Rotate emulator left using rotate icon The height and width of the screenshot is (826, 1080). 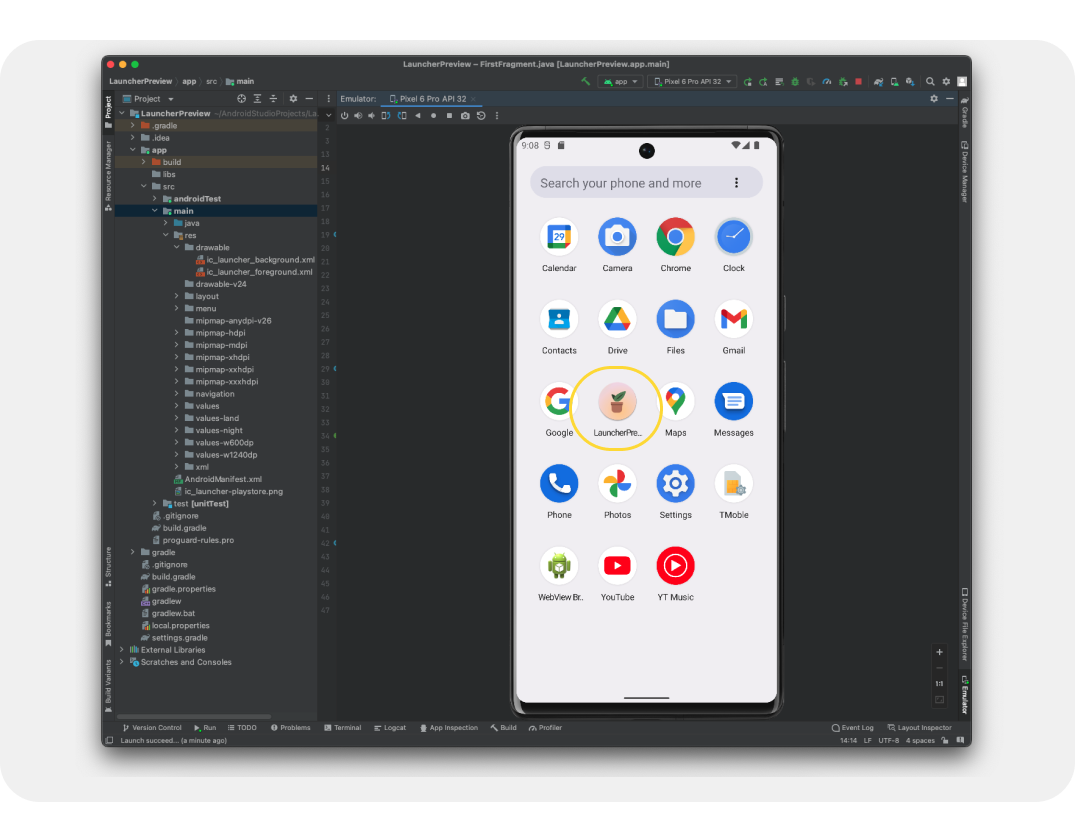coord(388,115)
